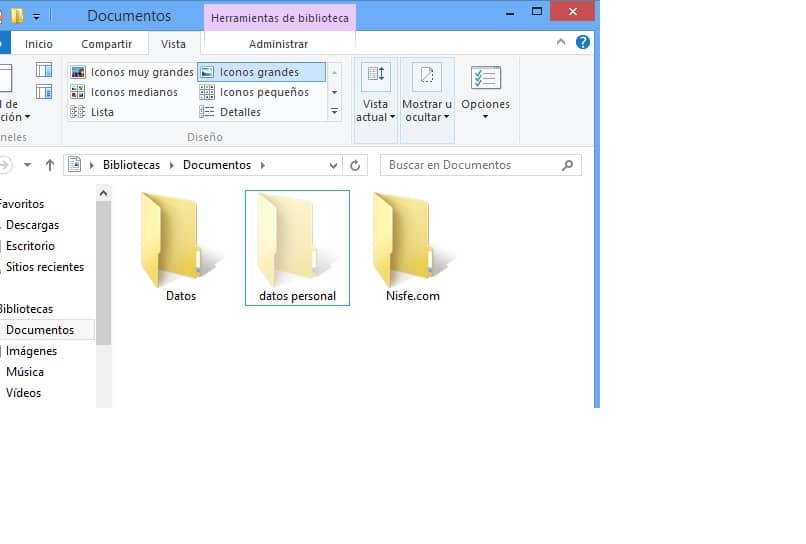Open Escritorio in navigation pane
Screen dimensions: 806x544
tap(30, 246)
